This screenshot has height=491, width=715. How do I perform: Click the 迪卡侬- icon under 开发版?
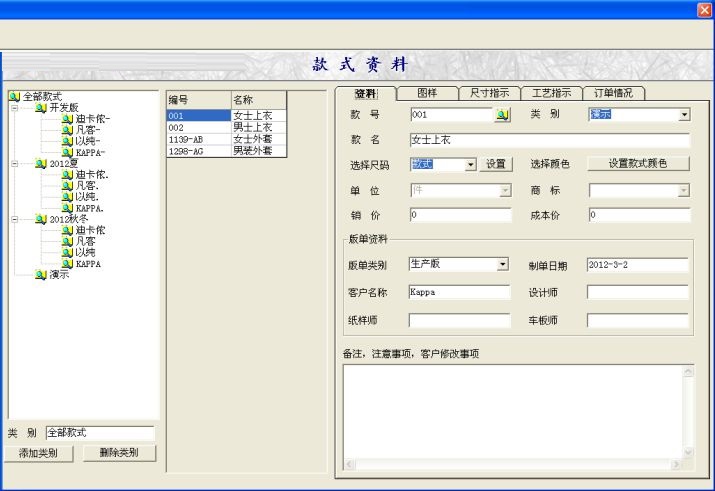(67, 119)
